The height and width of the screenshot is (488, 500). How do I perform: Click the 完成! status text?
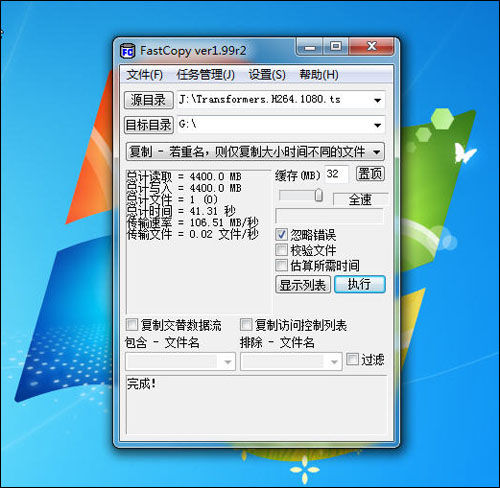(x=141, y=384)
